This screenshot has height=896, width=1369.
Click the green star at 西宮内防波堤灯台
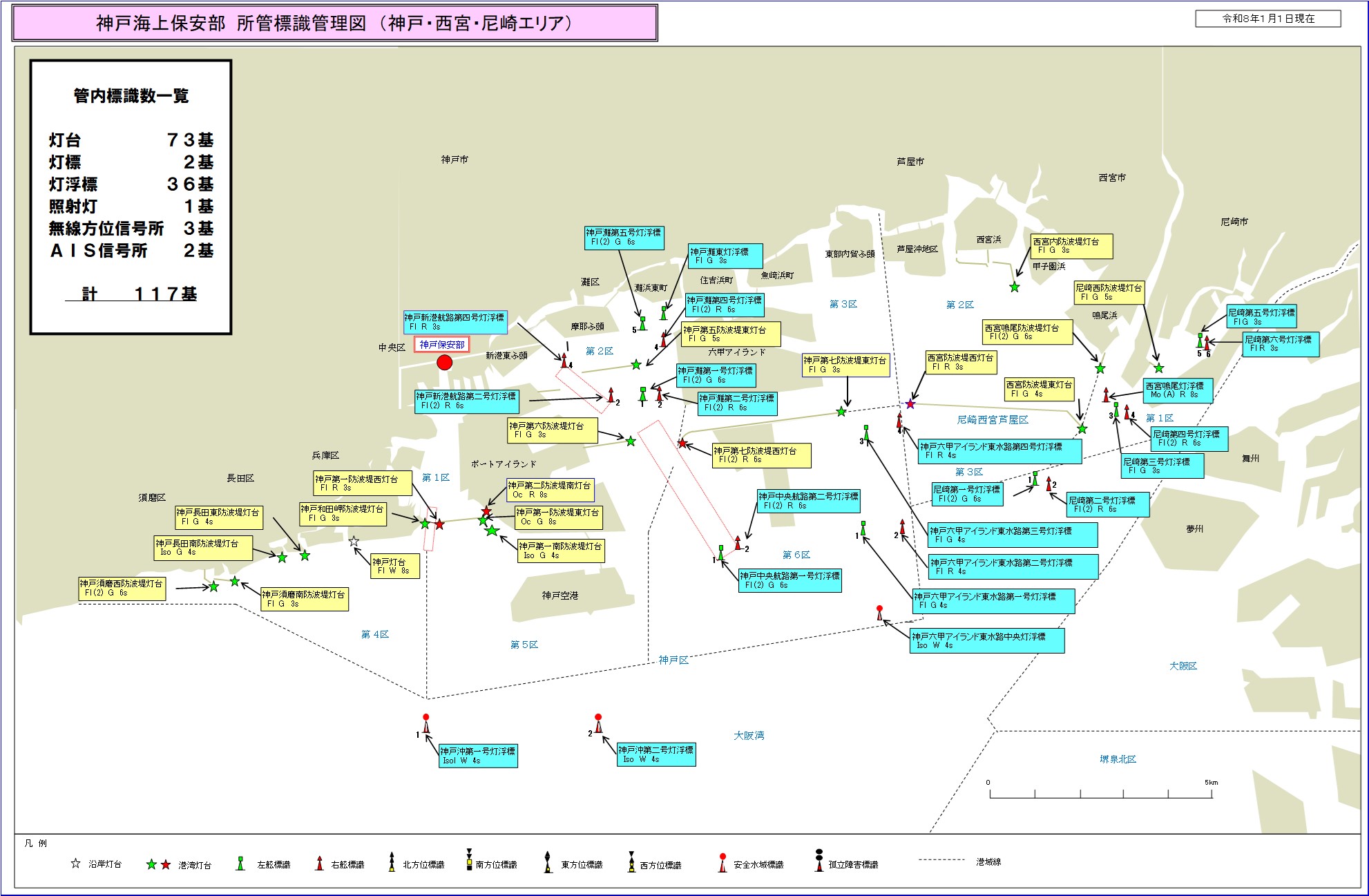(x=1014, y=287)
